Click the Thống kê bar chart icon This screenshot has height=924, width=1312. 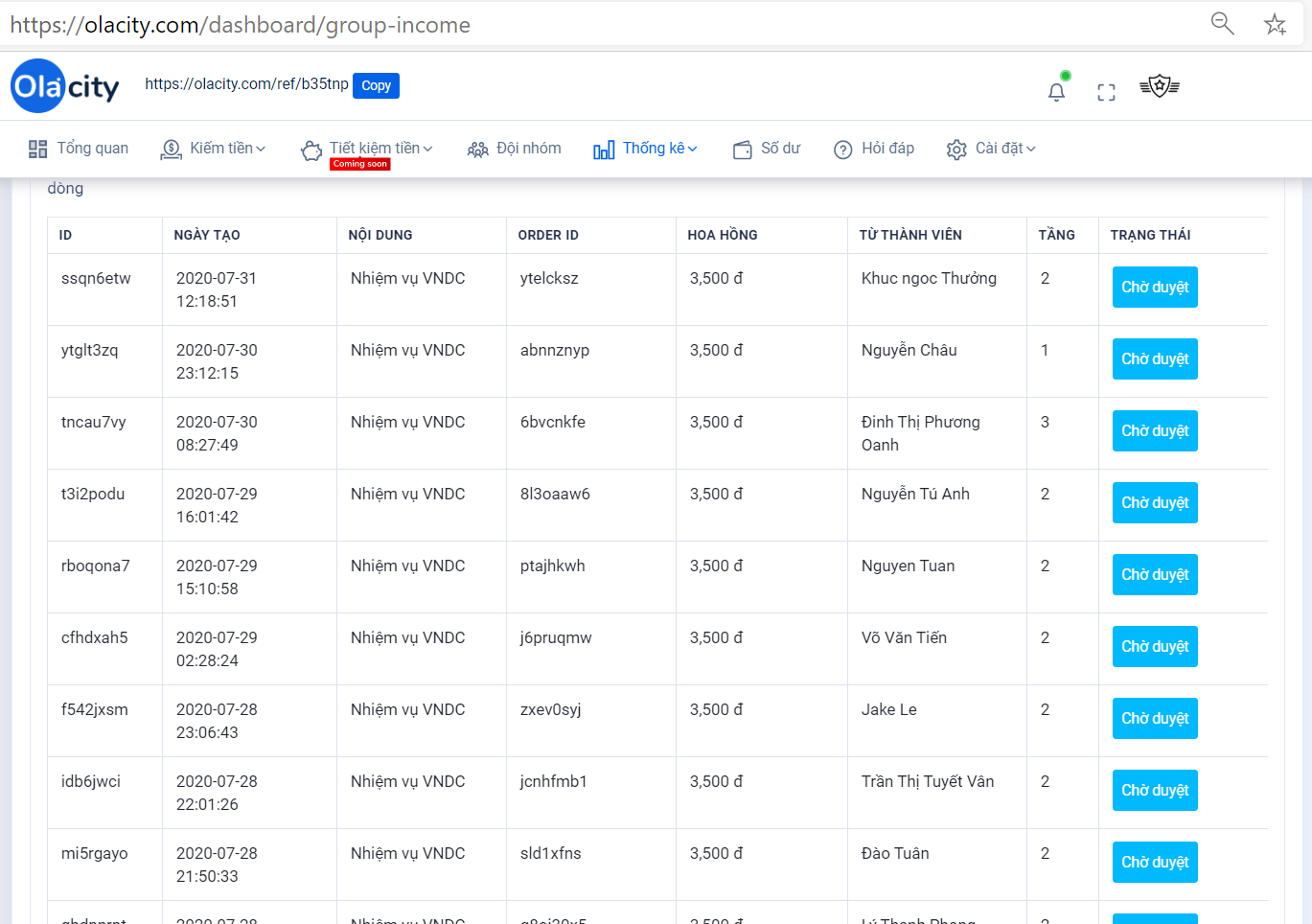tap(604, 150)
